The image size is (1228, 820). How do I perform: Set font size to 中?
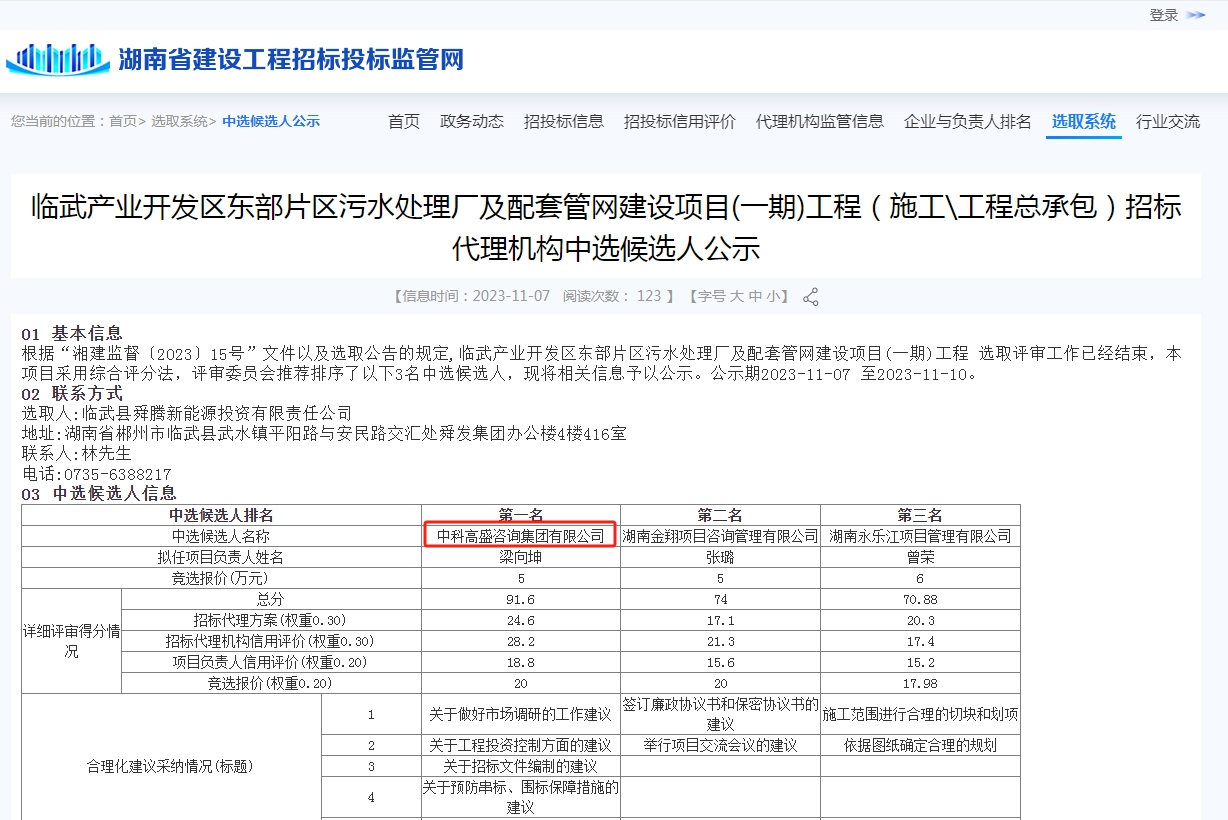point(755,297)
